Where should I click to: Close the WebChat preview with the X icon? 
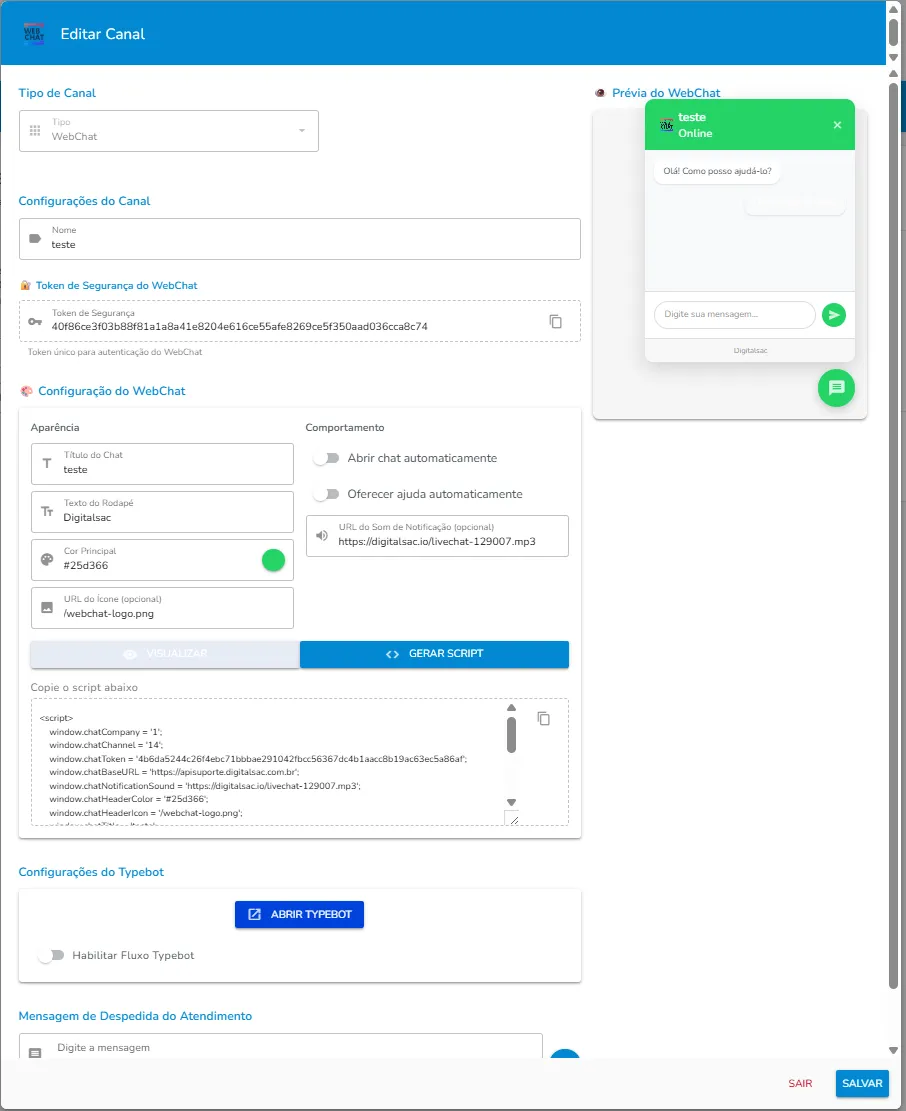837,125
